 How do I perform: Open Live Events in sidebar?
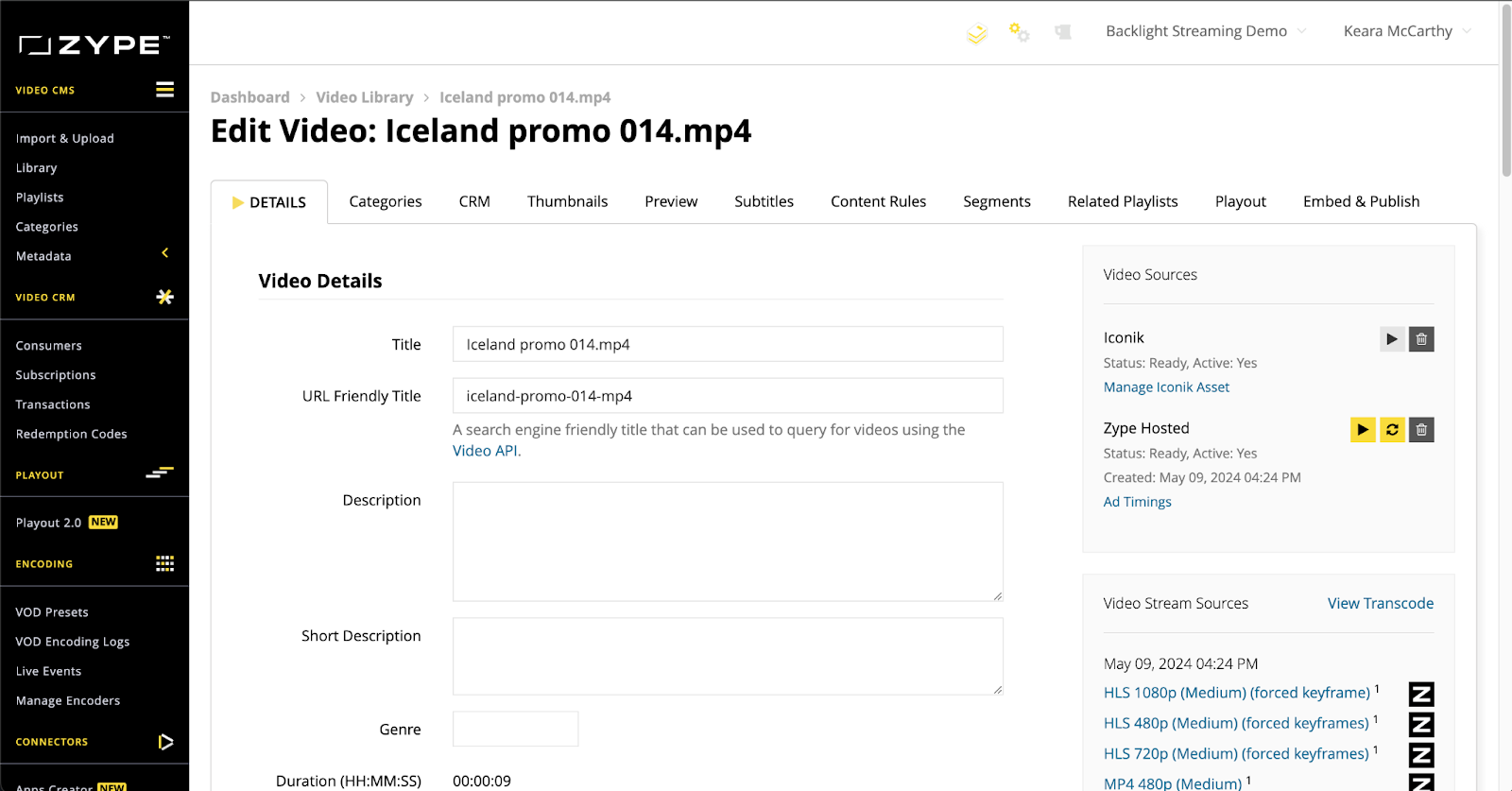pos(48,671)
